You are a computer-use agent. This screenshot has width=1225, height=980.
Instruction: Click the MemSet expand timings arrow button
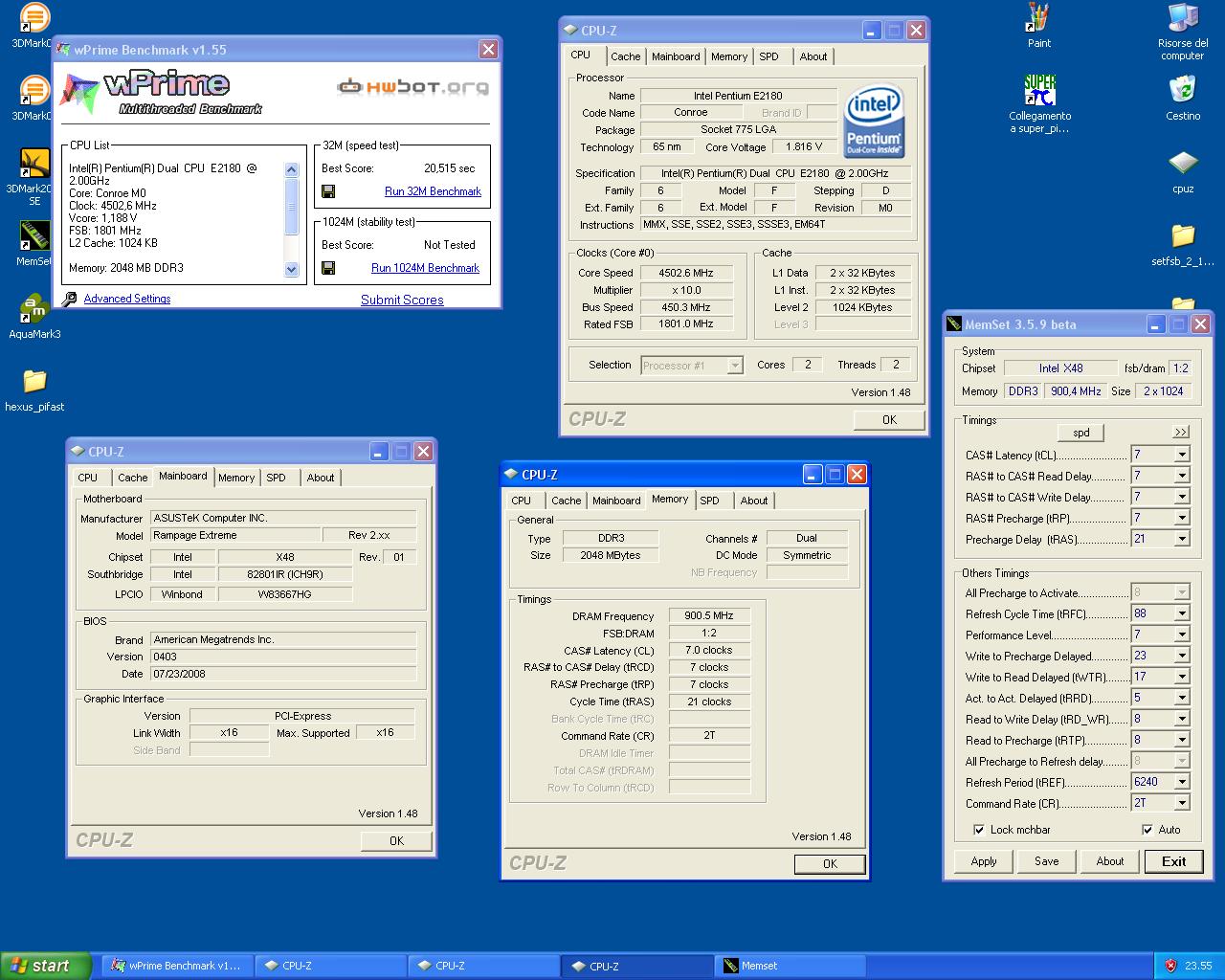coord(1180,433)
